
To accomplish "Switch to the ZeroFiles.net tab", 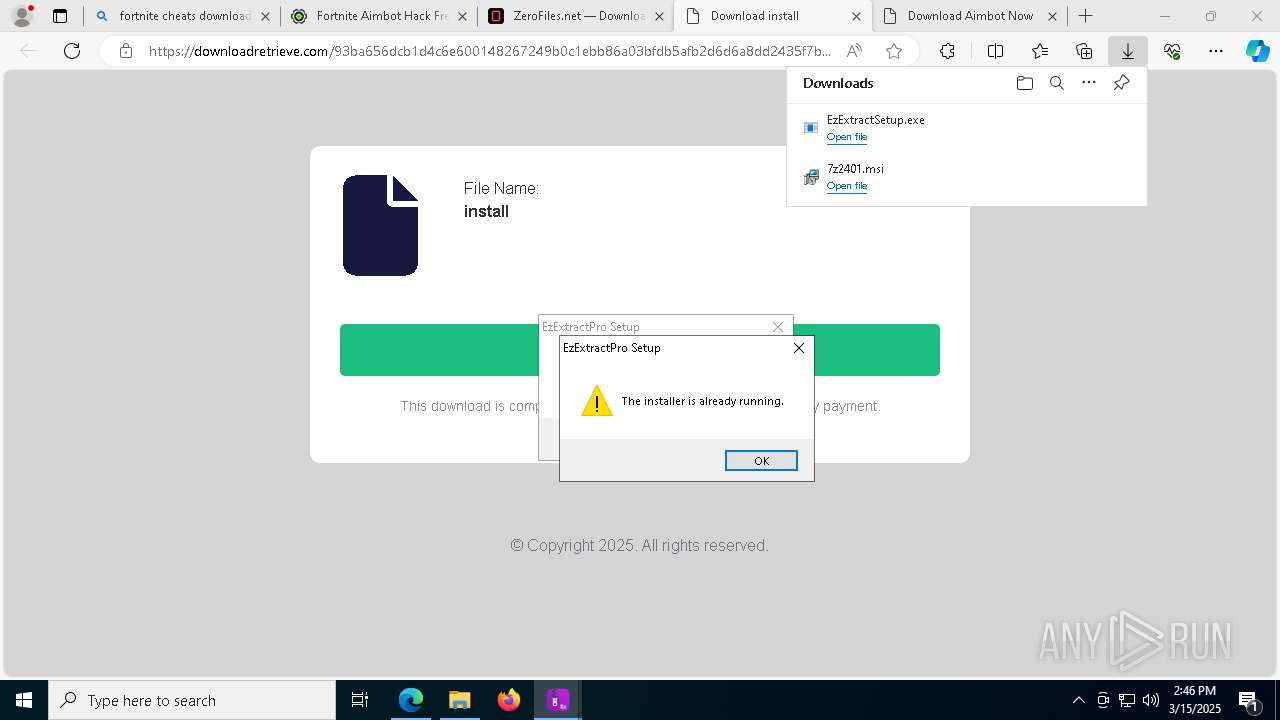I will (575, 16).
